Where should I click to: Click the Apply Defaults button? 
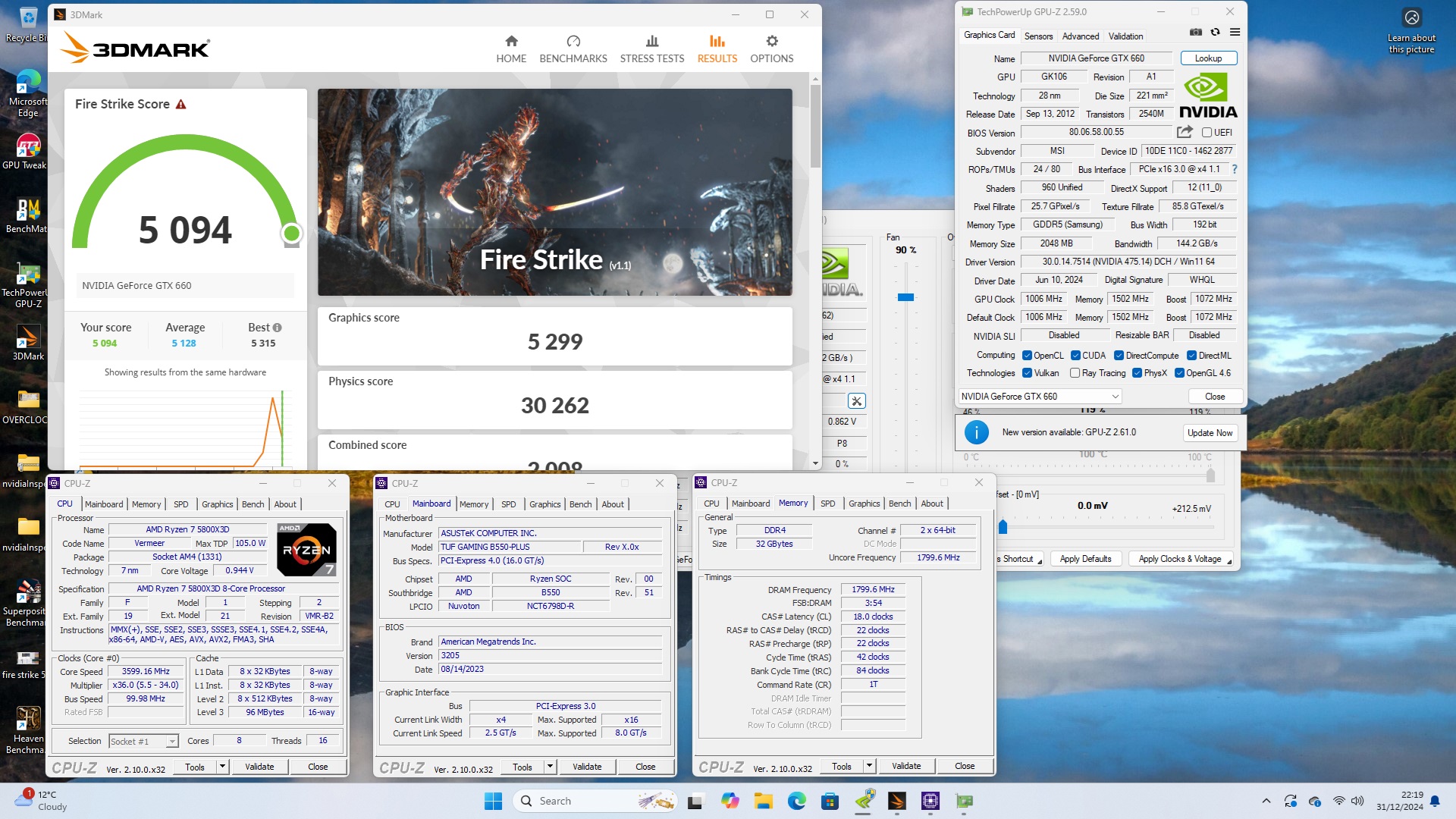click(x=1085, y=559)
